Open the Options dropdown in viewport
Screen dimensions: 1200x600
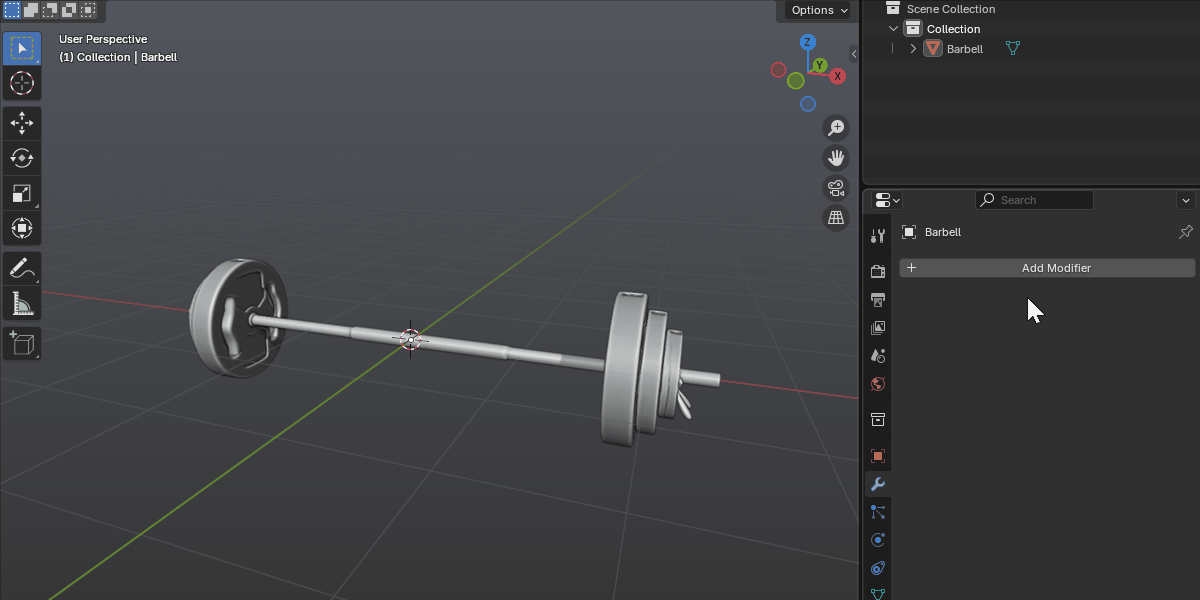point(817,10)
